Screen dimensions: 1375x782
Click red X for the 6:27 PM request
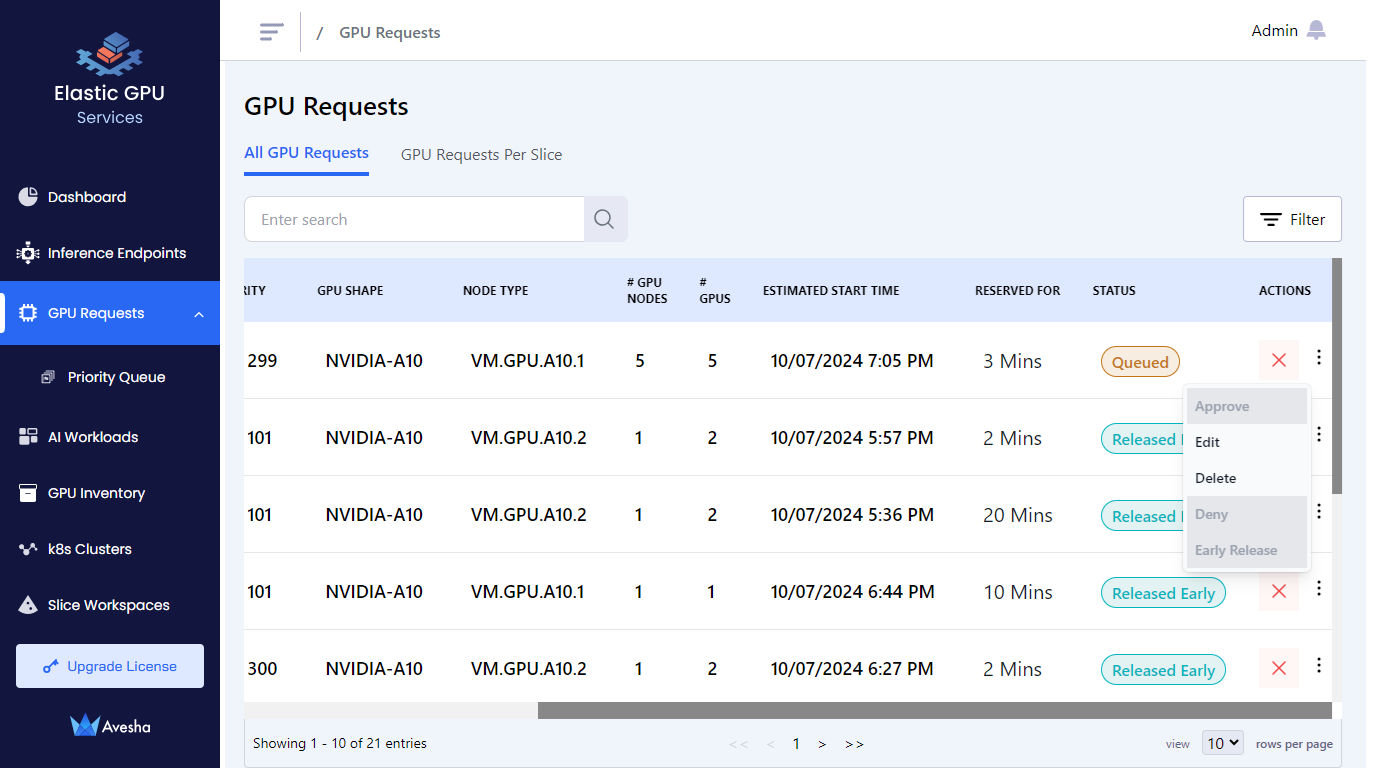pos(1278,668)
